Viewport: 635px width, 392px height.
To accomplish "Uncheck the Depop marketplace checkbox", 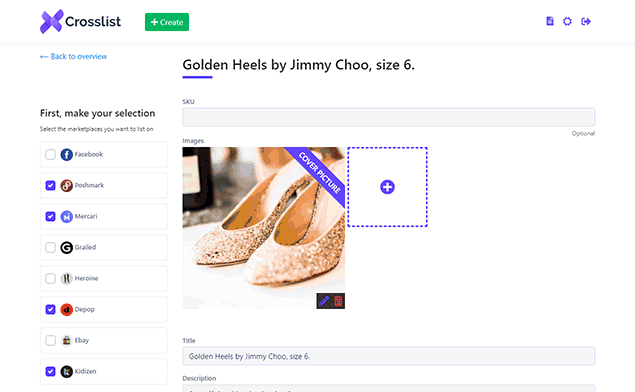I will [x=50, y=309].
